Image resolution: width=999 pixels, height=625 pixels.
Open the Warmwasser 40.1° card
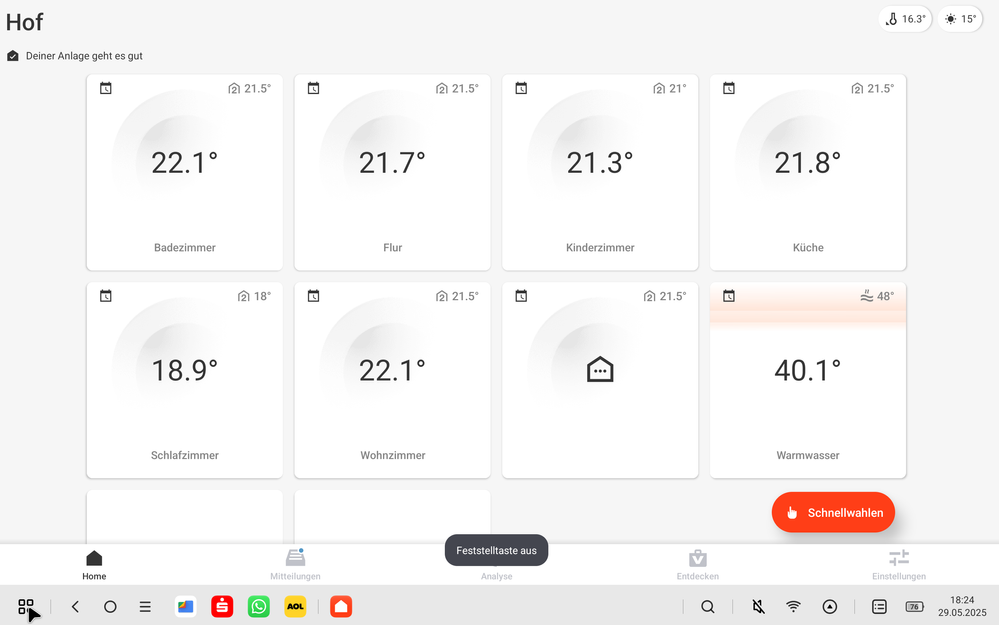808,380
